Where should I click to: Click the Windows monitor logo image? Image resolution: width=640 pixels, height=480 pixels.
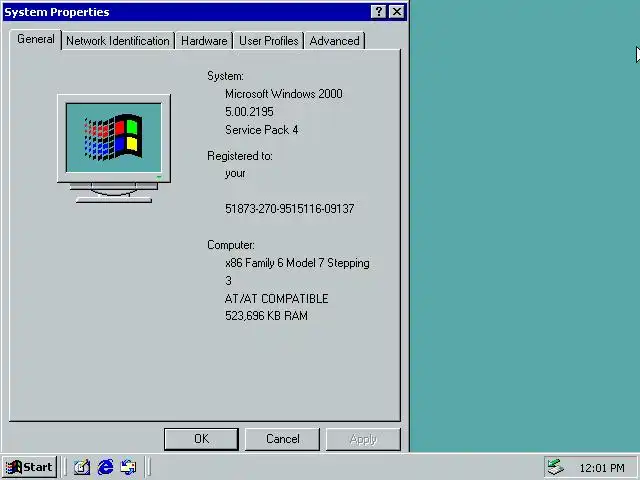tap(114, 149)
